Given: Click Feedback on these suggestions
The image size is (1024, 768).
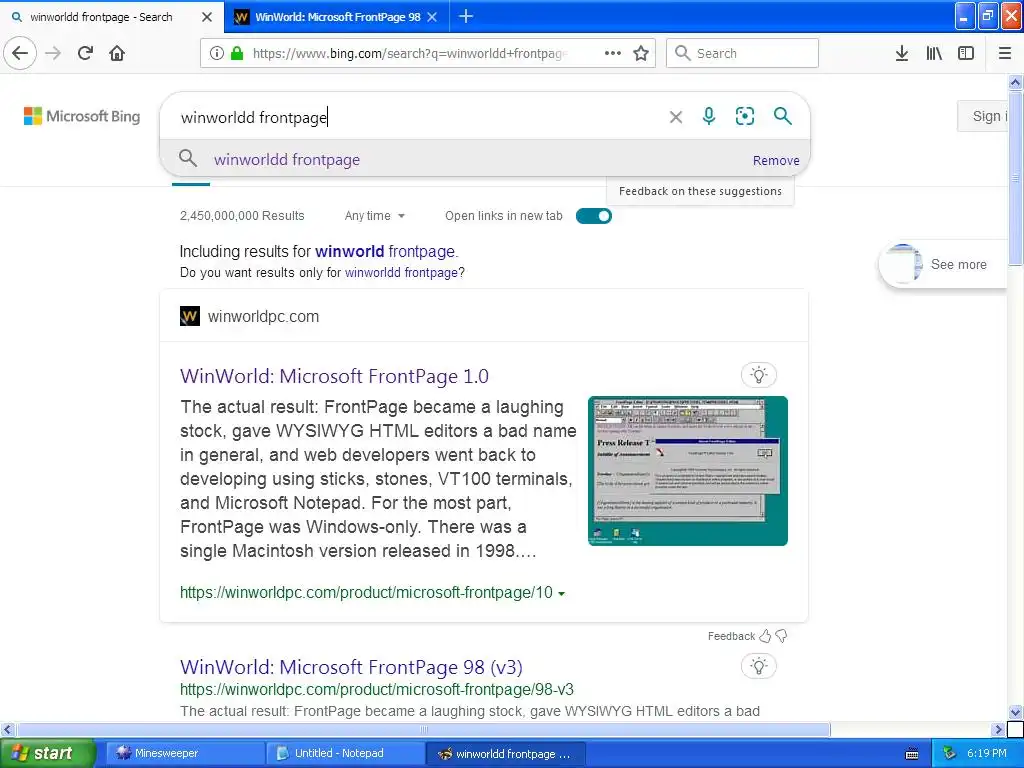Looking at the screenshot, I should [700, 191].
